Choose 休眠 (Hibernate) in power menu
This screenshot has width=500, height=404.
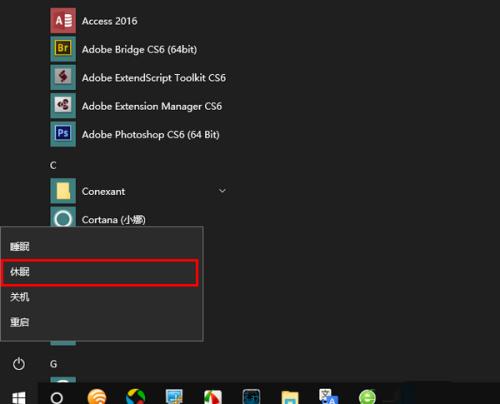point(99,272)
